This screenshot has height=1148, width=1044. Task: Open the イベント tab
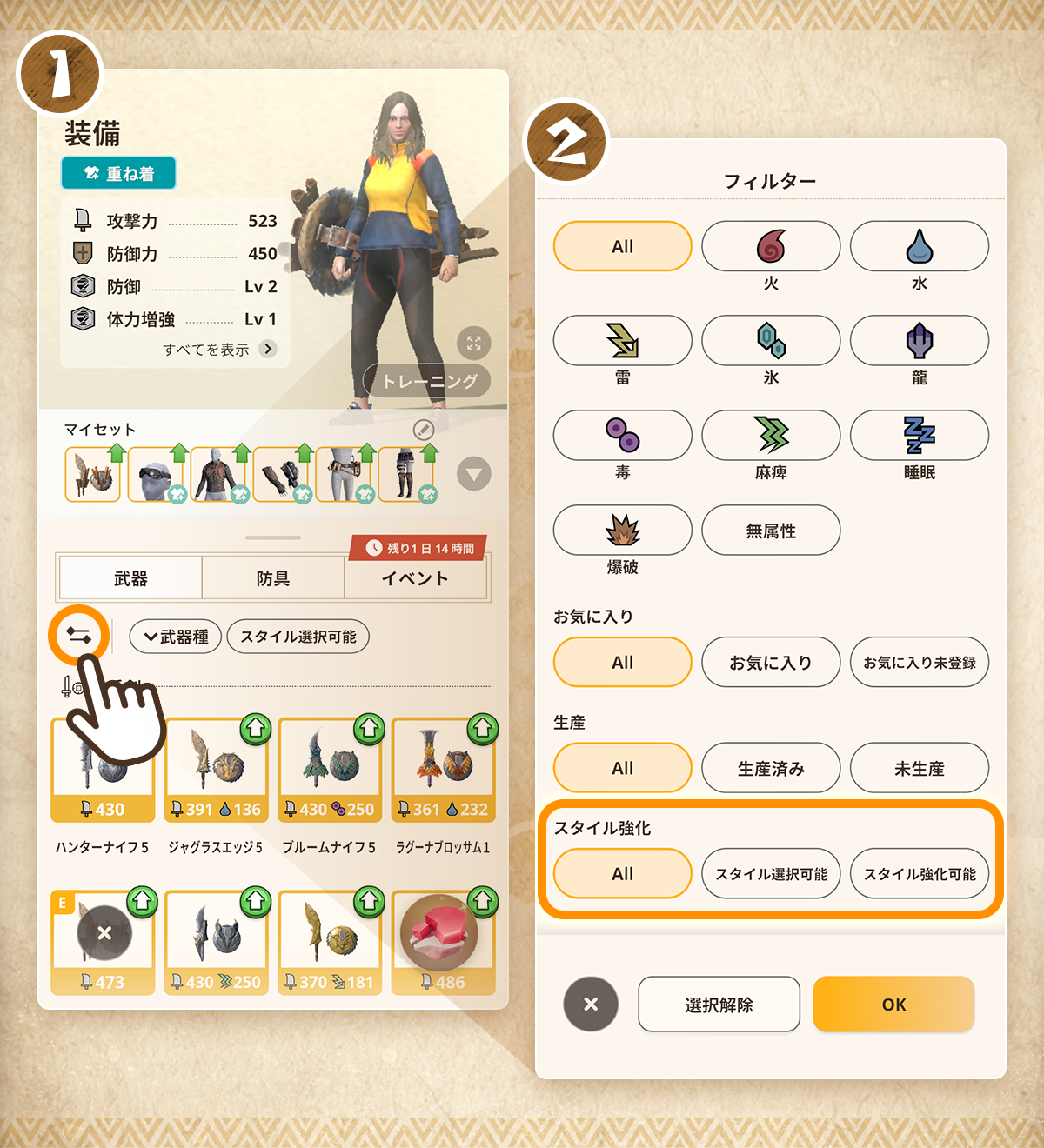[415, 578]
